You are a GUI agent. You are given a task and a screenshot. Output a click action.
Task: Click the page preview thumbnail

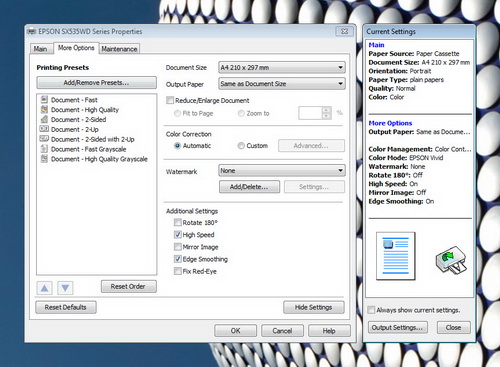tap(396, 256)
